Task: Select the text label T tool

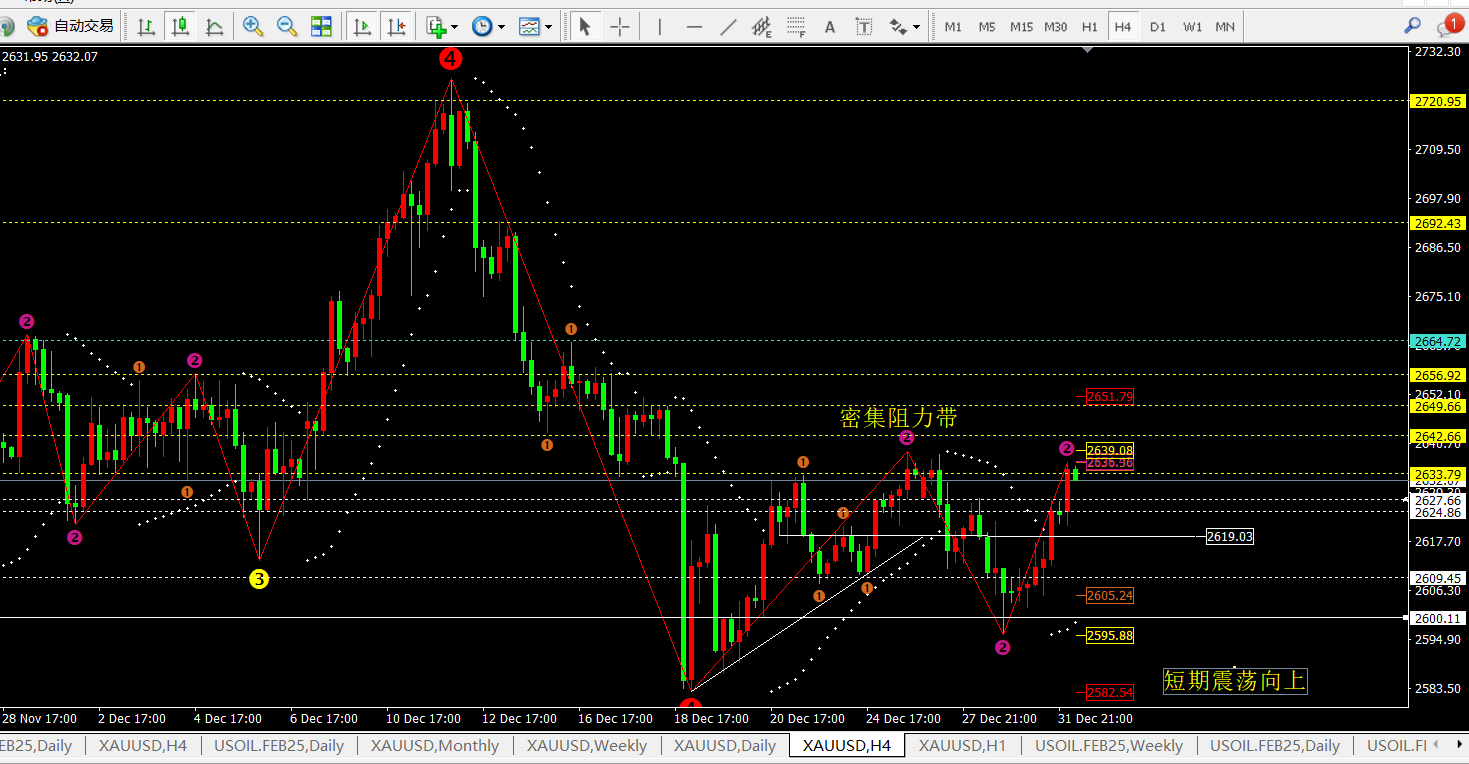Action: tap(864, 26)
